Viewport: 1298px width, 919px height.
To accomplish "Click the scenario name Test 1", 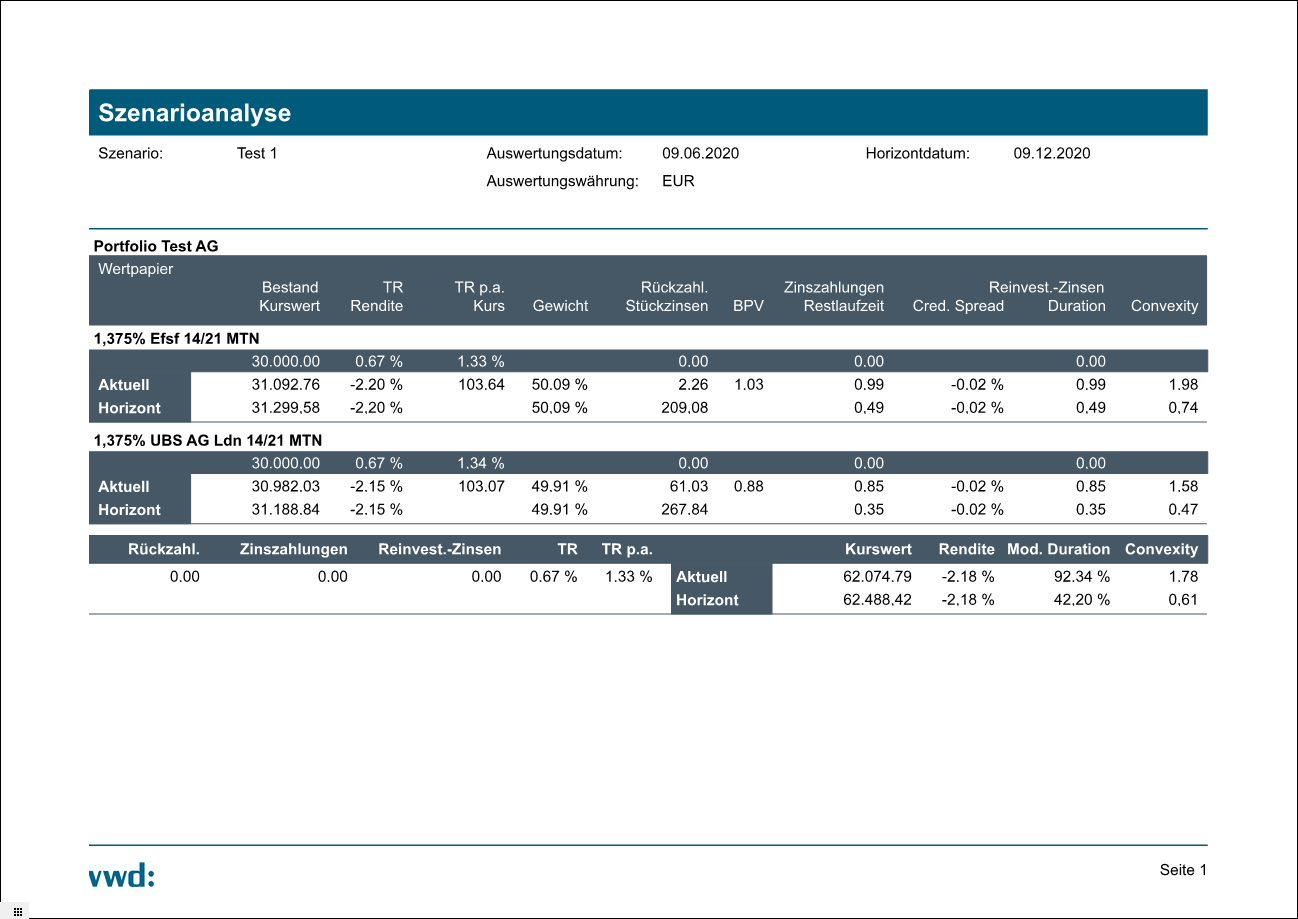I will 257,154.
